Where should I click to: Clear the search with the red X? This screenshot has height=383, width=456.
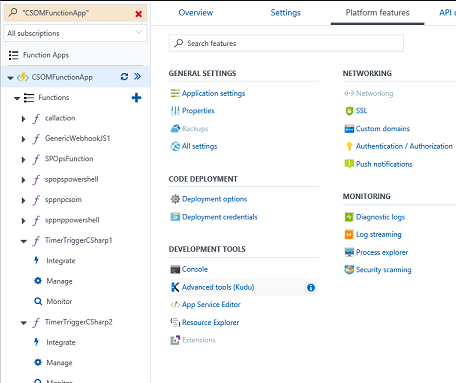139,14
